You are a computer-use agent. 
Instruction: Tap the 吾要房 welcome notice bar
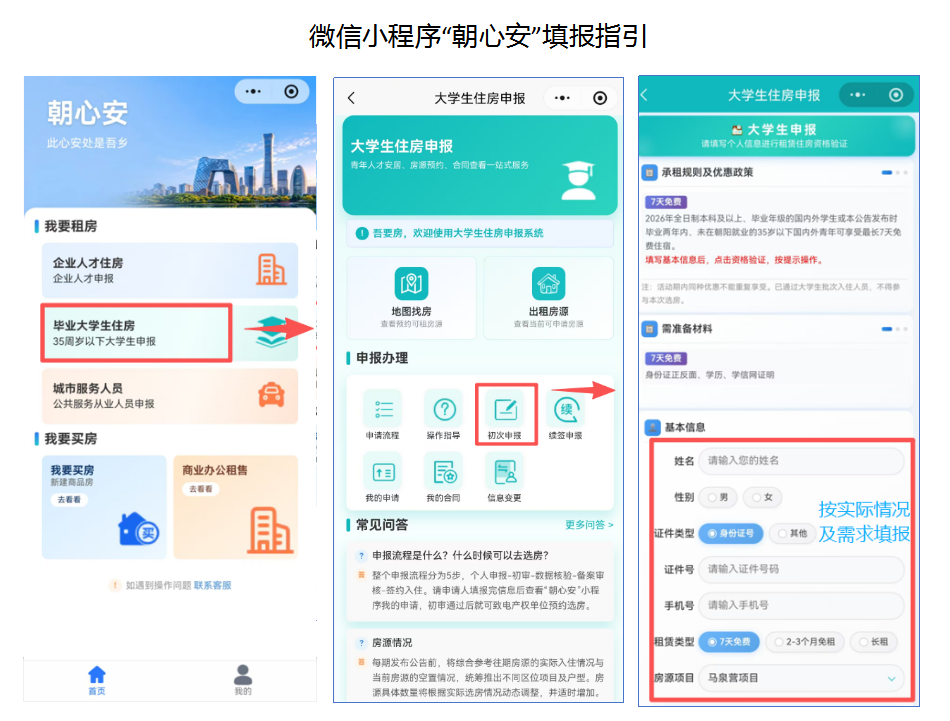pos(480,233)
